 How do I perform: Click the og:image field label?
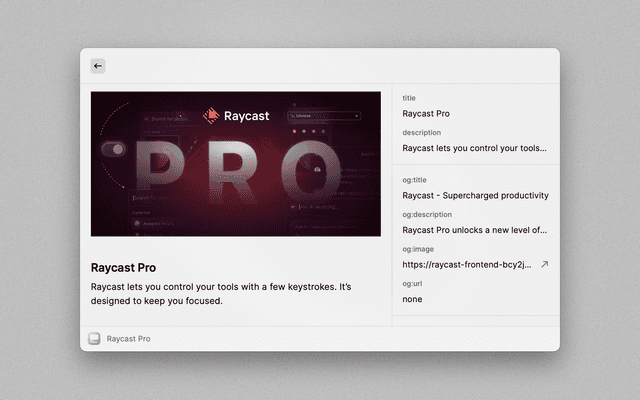tap(418, 249)
